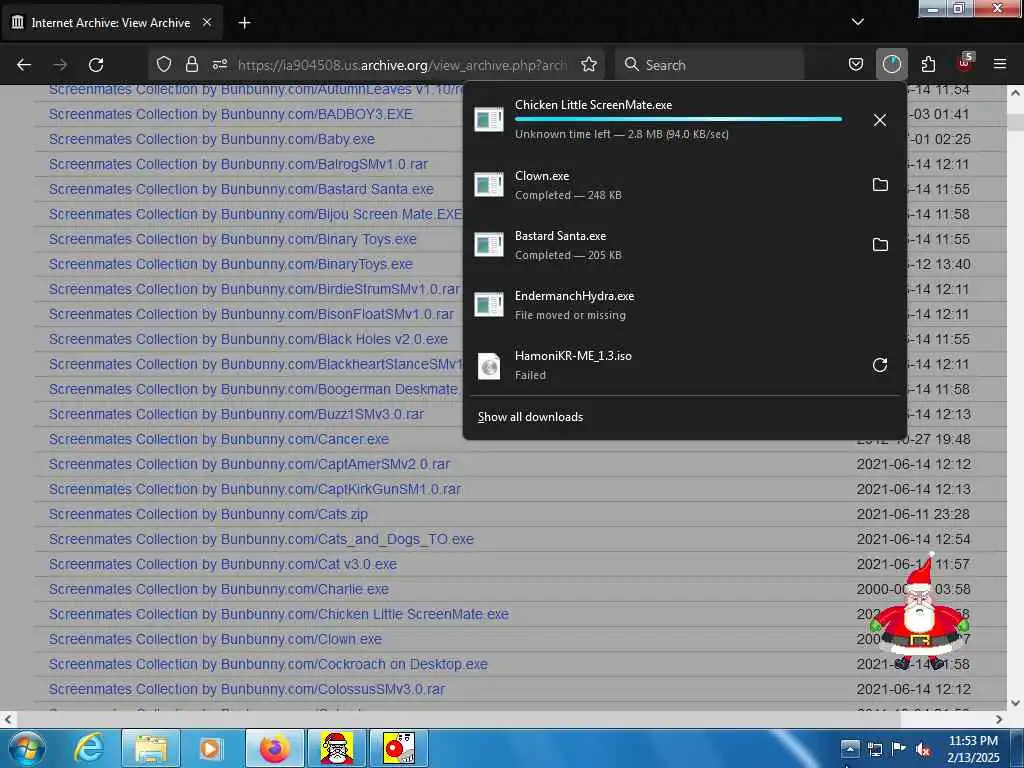Focus the URL address bar
1024x768 pixels.
tap(402, 65)
